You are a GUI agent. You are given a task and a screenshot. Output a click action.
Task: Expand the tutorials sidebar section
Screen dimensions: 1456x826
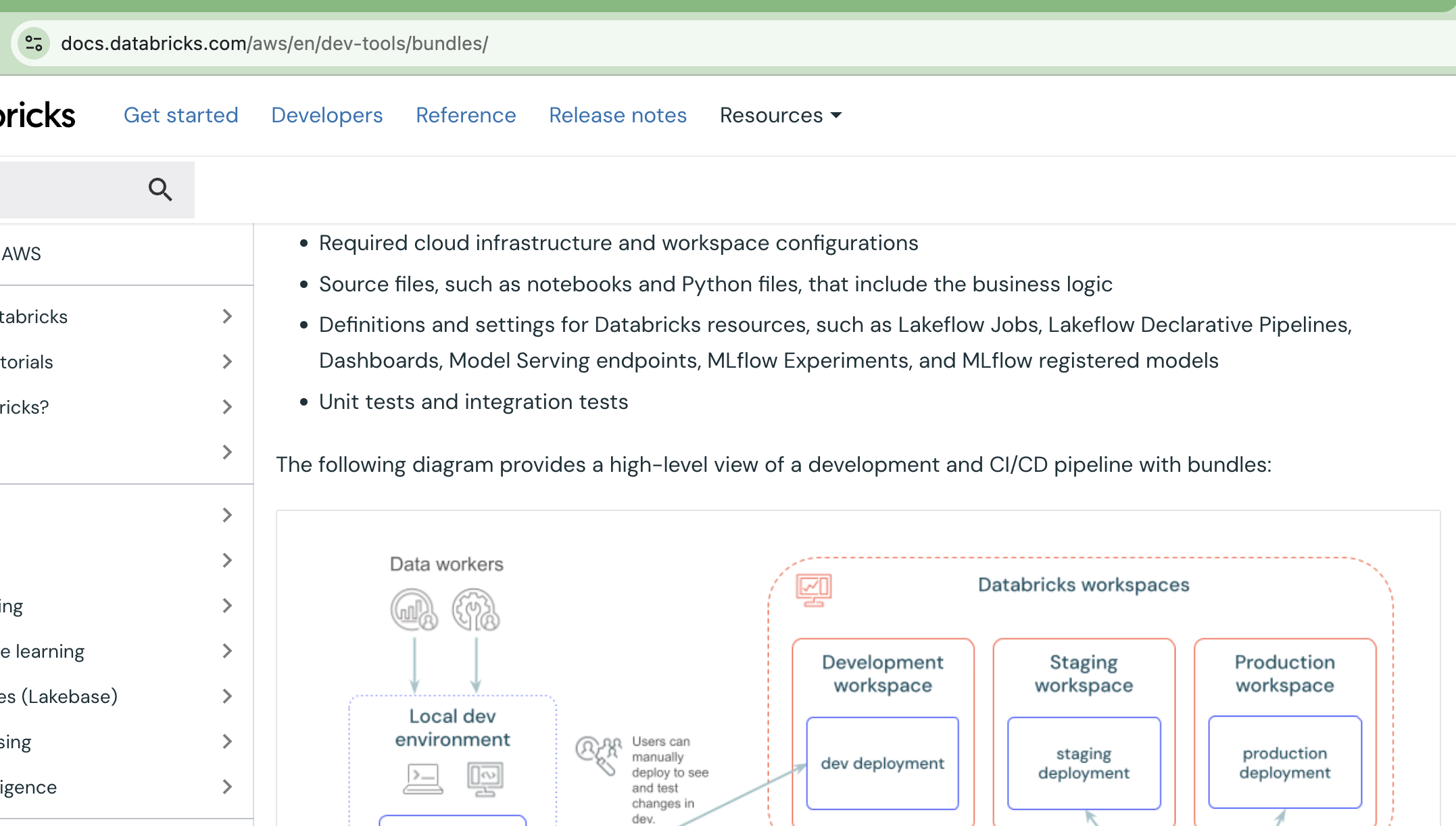click(226, 362)
